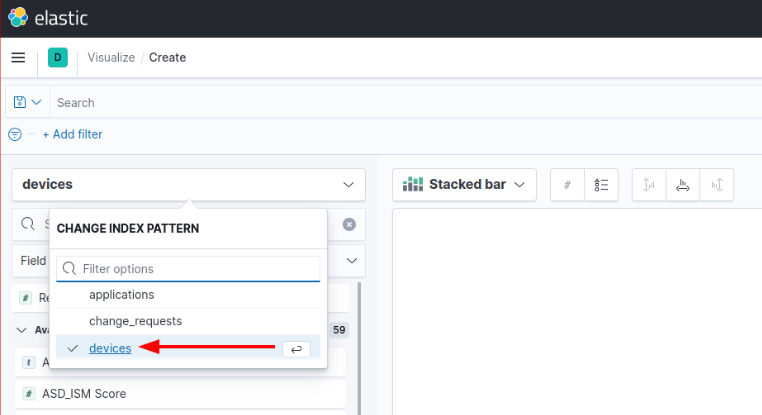
Task: Click the right value axis button
Action: coord(717,185)
